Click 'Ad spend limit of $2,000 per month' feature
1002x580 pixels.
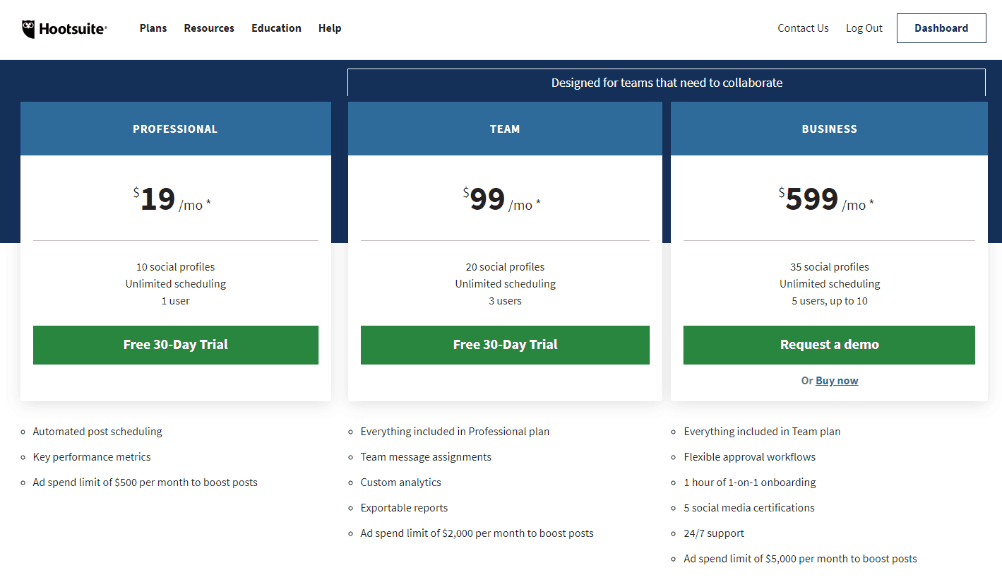477,533
